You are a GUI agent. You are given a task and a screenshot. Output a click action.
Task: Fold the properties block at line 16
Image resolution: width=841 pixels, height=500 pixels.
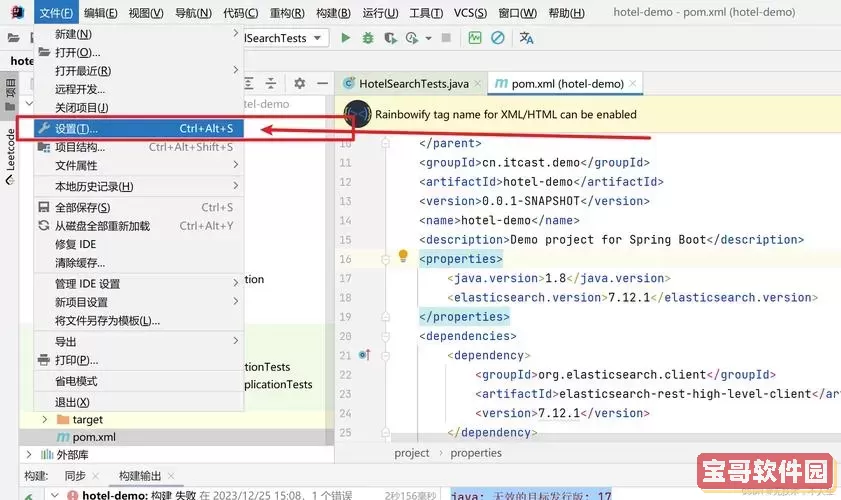point(385,259)
